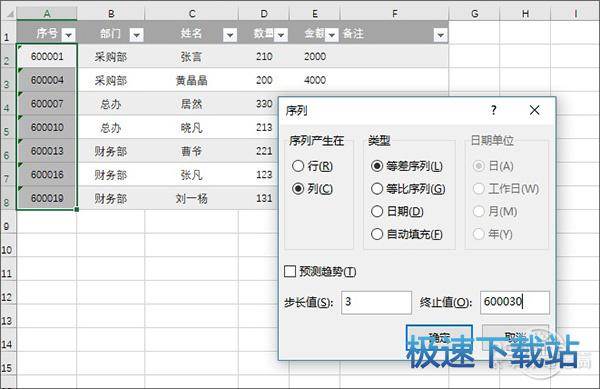The width and height of the screenshot is (600, 389).
Task: Click the amount cell 2000
Action: [x=315, y=56]
